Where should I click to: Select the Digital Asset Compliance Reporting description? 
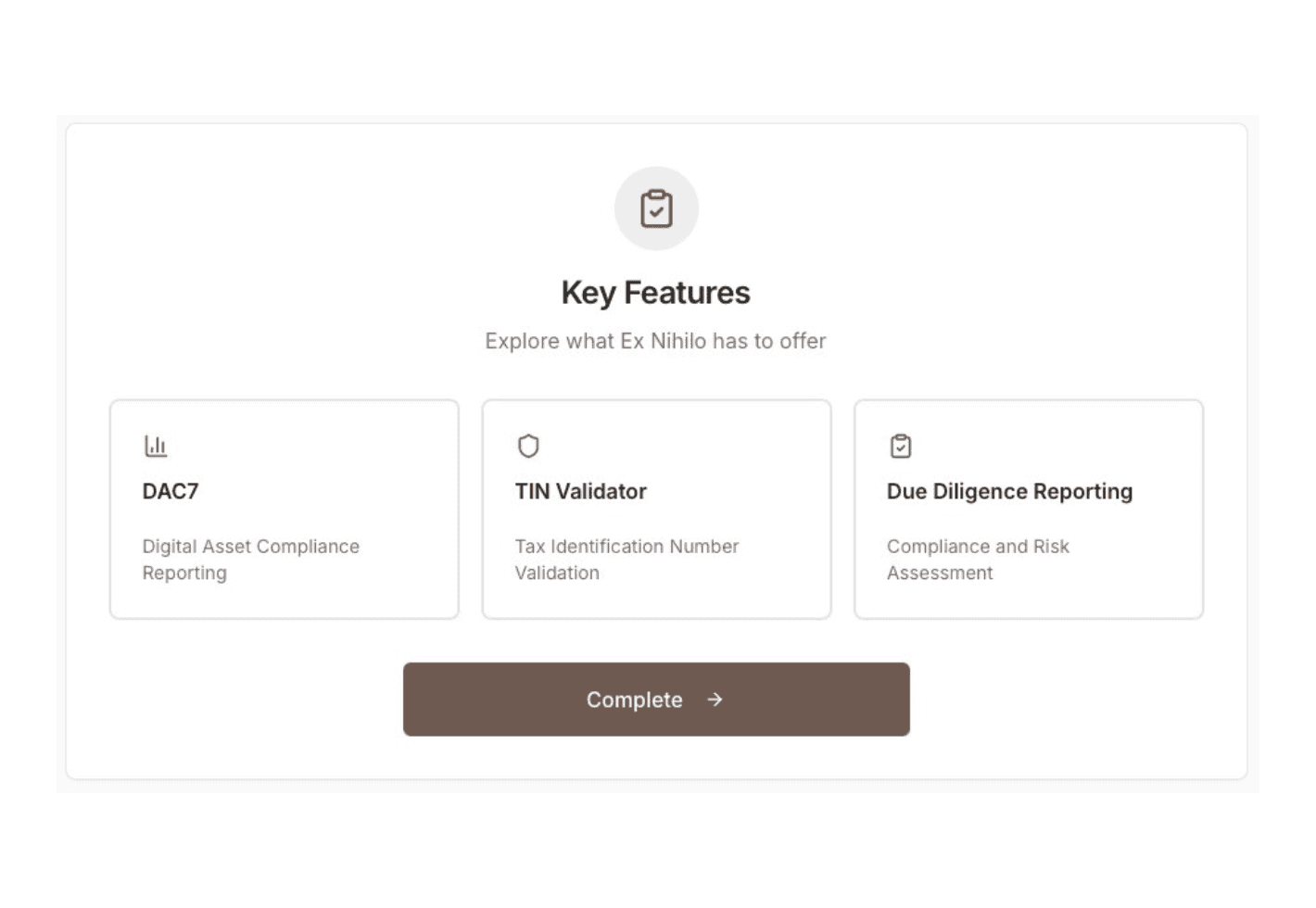tap(250, 560)
